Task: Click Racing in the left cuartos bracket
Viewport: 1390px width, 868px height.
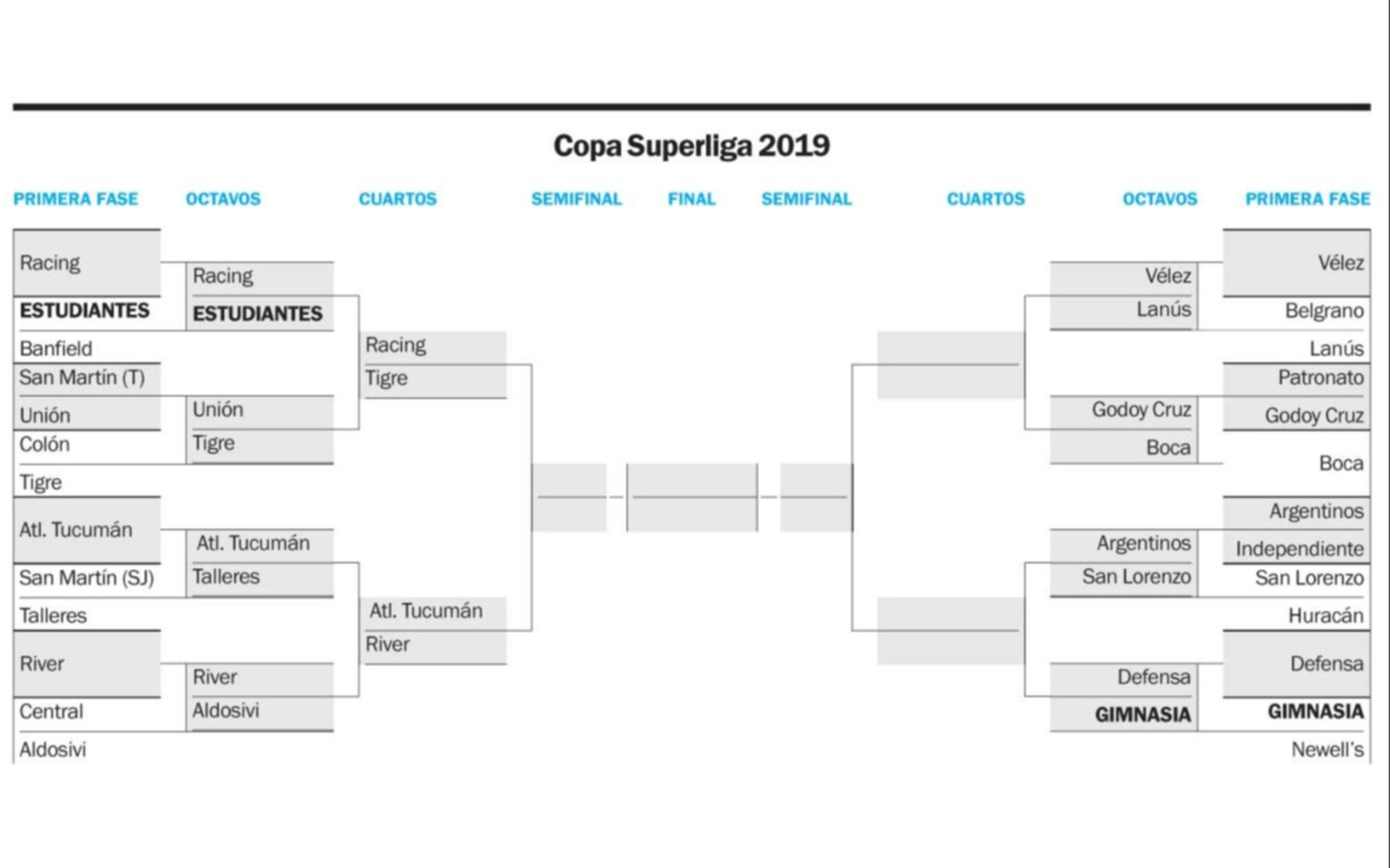Action: coord(396,346)
